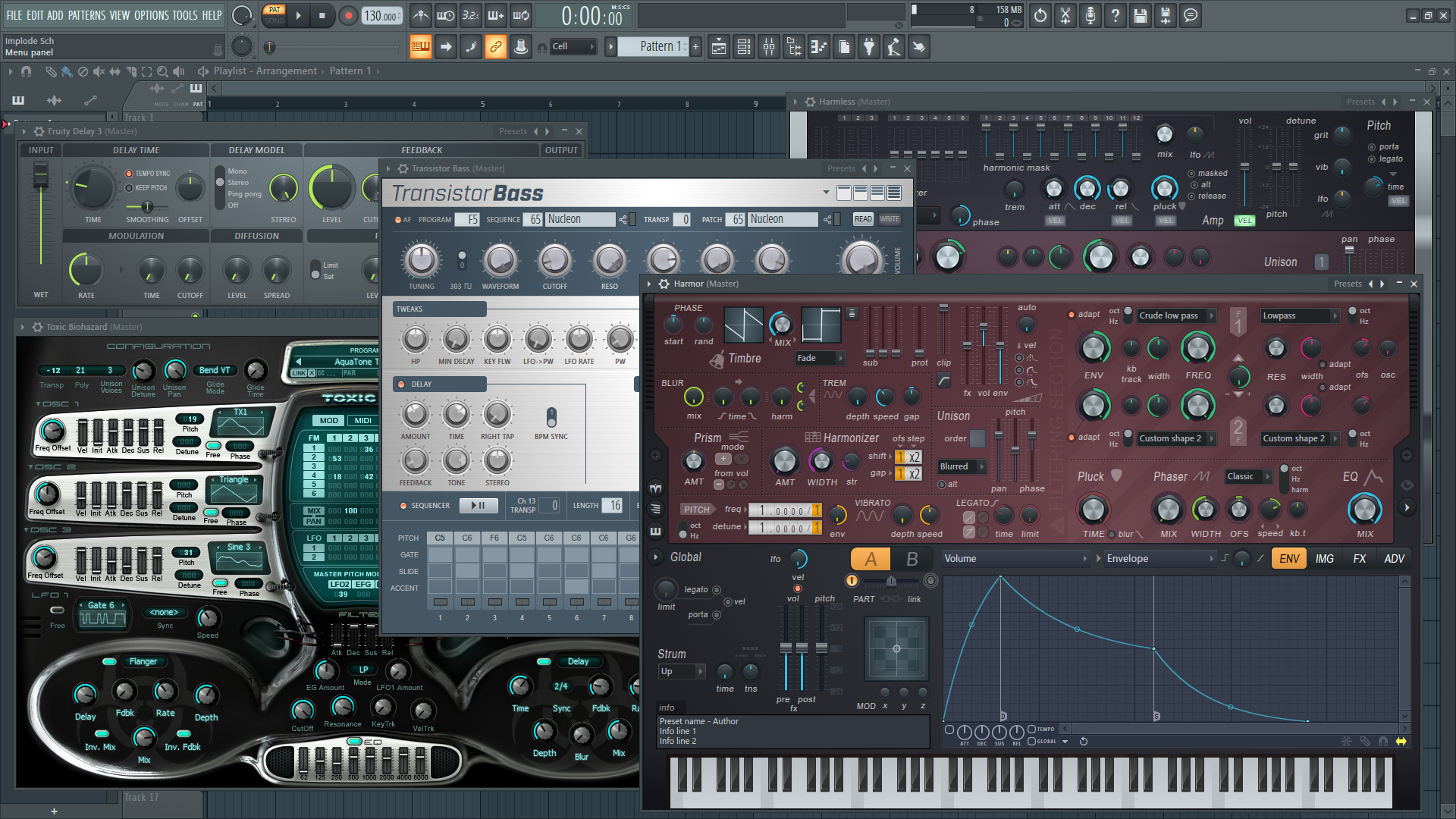Click the play button to start playback

pyautogui.click(x=299, y=15)
